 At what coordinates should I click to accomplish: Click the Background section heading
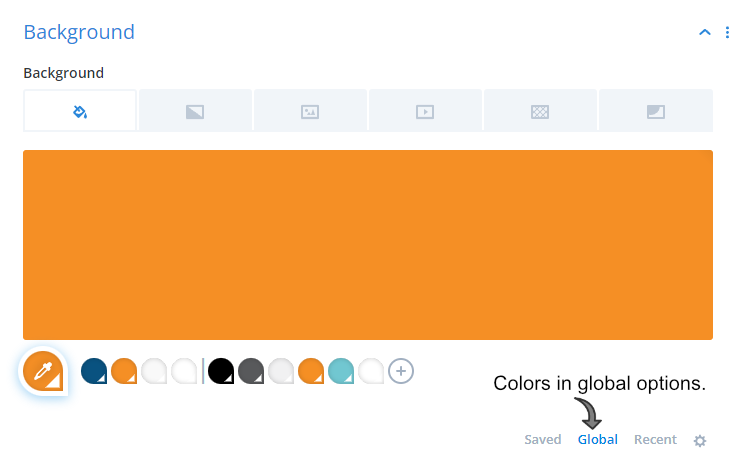click(x=79, y=32)
